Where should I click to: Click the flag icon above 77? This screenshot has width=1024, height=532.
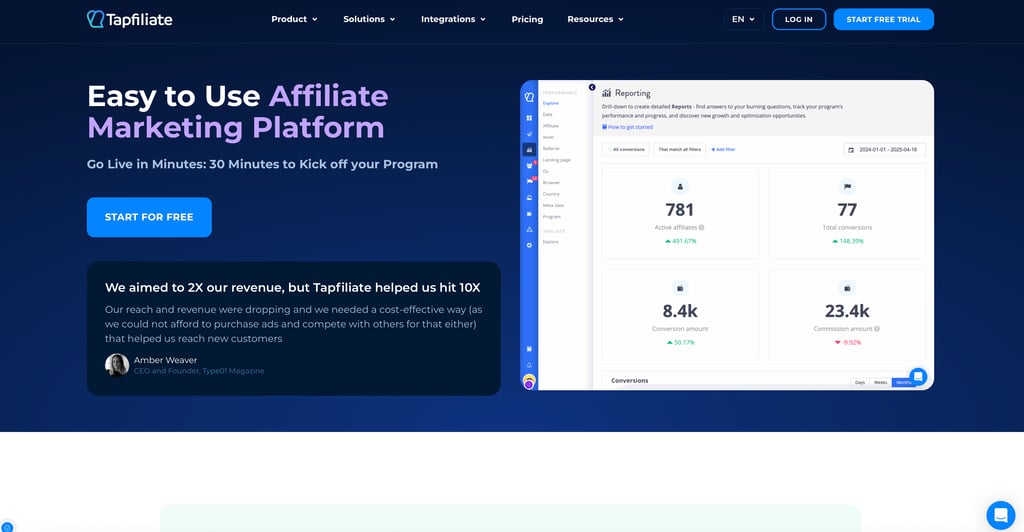[847, 187]
